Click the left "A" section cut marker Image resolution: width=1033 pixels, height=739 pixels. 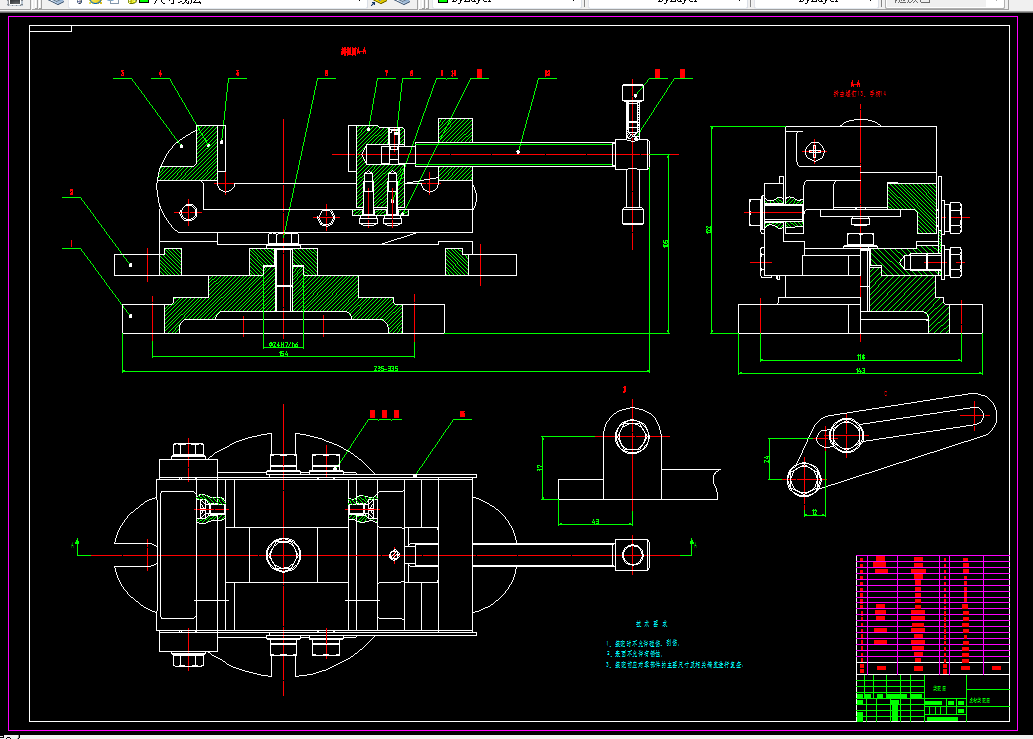click(74, 544)
